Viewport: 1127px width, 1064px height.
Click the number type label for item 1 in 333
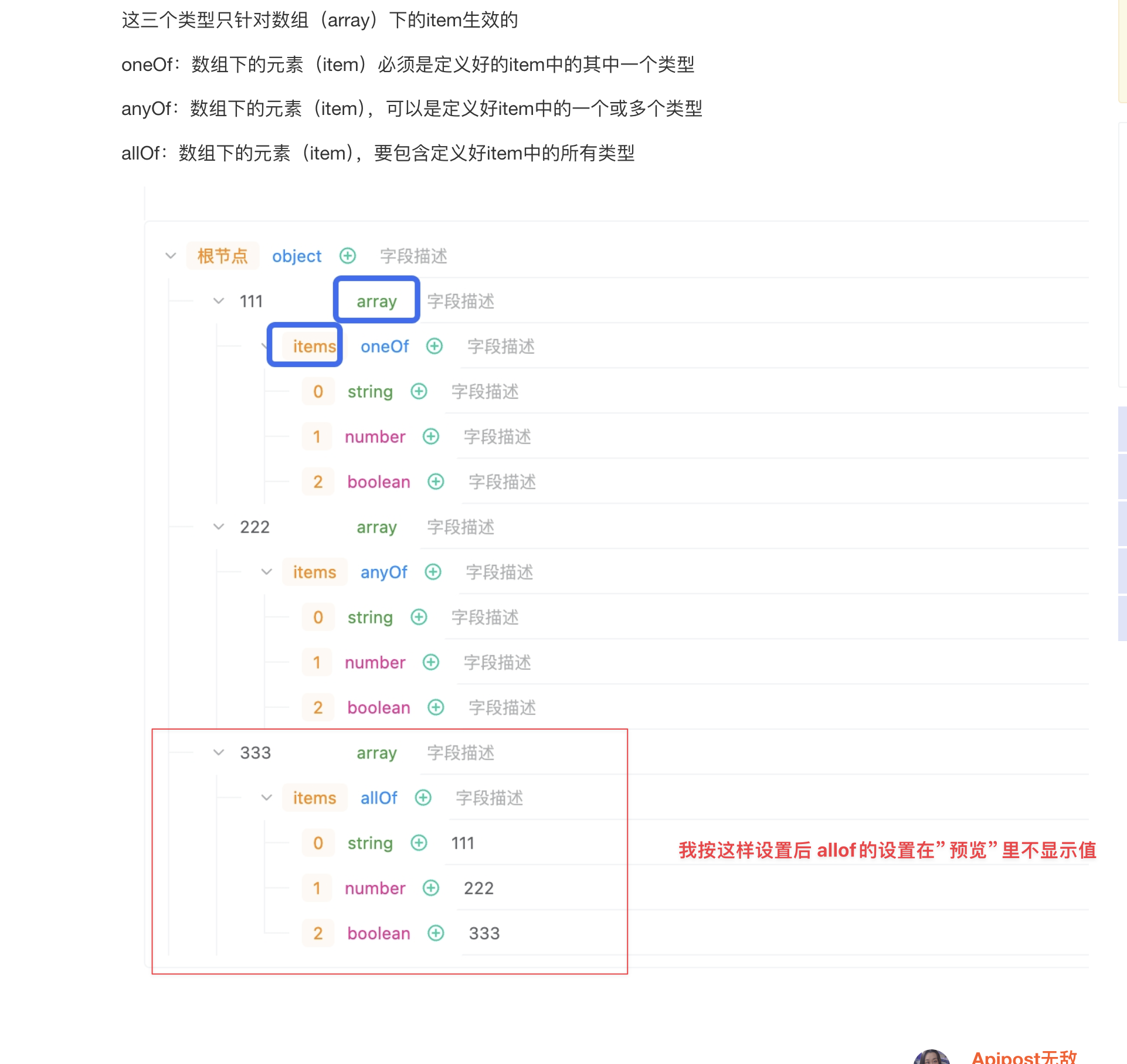point(375,887)
